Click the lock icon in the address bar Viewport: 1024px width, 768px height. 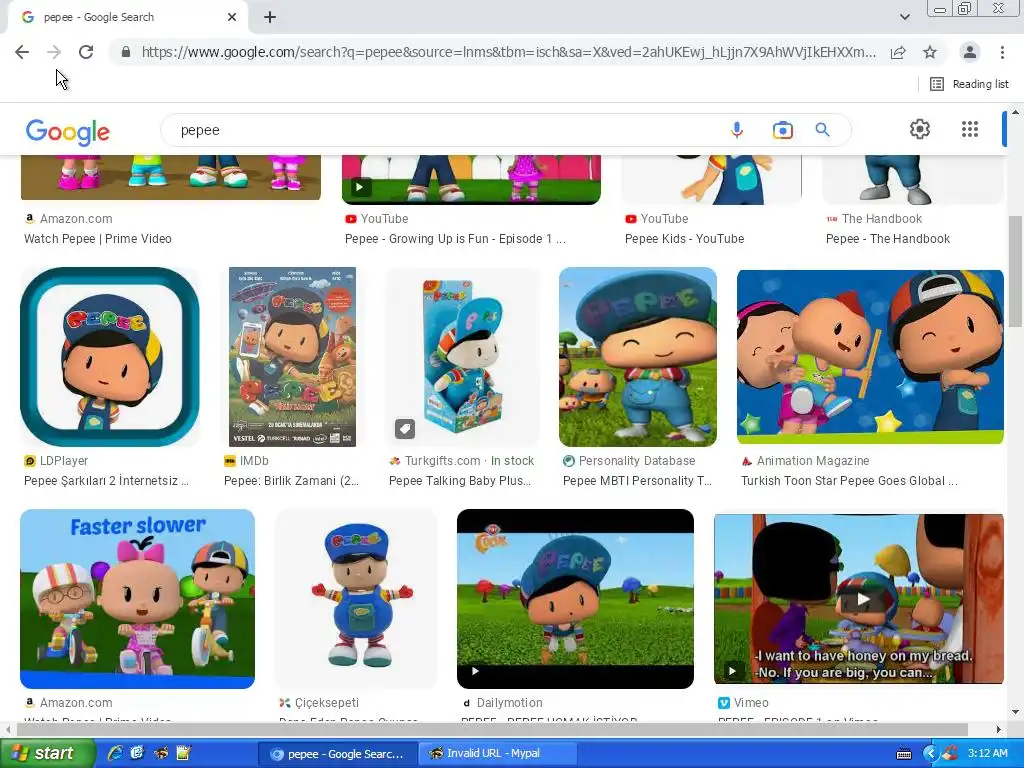(x=126, y=52)
